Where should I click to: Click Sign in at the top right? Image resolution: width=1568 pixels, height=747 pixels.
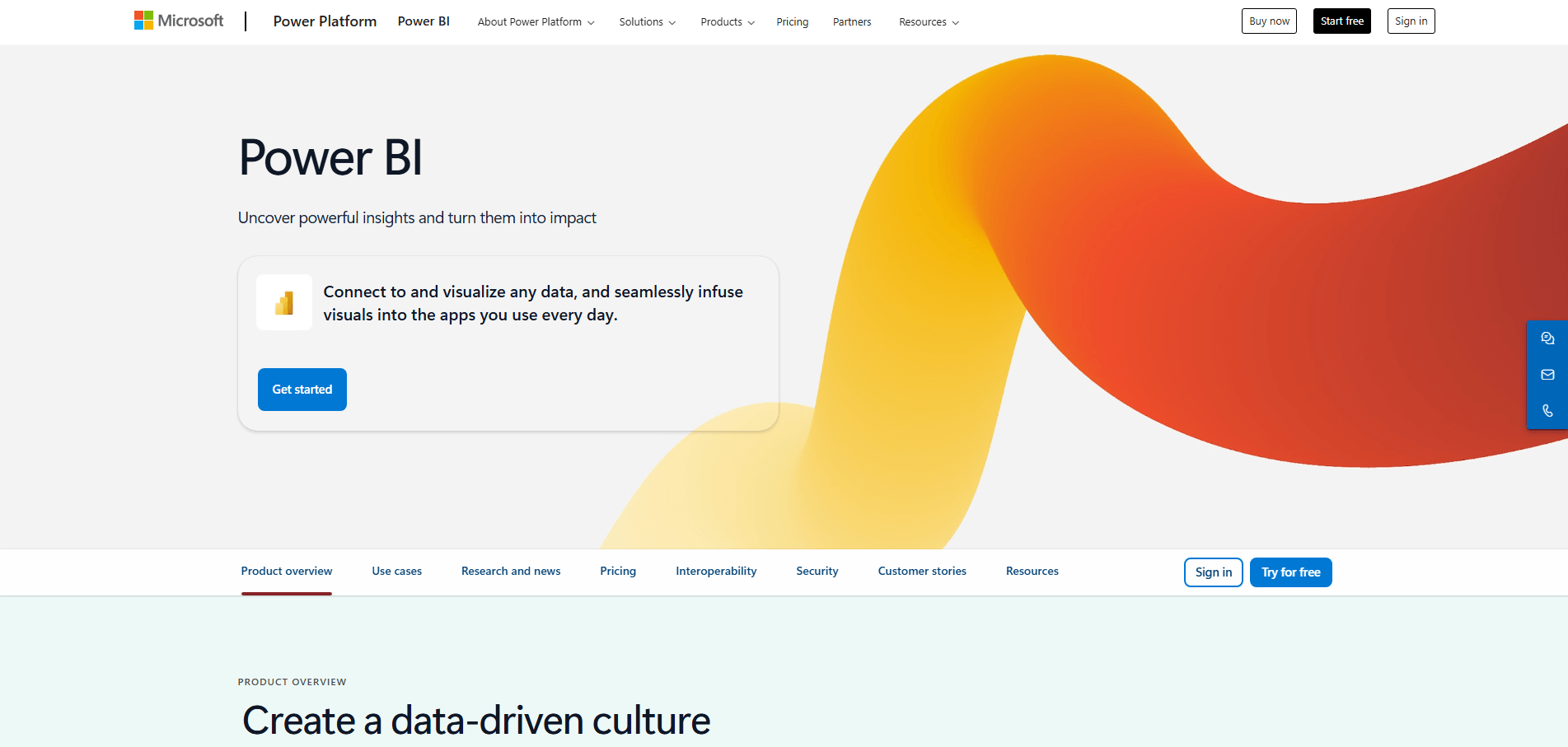[x=1411, y=21]
